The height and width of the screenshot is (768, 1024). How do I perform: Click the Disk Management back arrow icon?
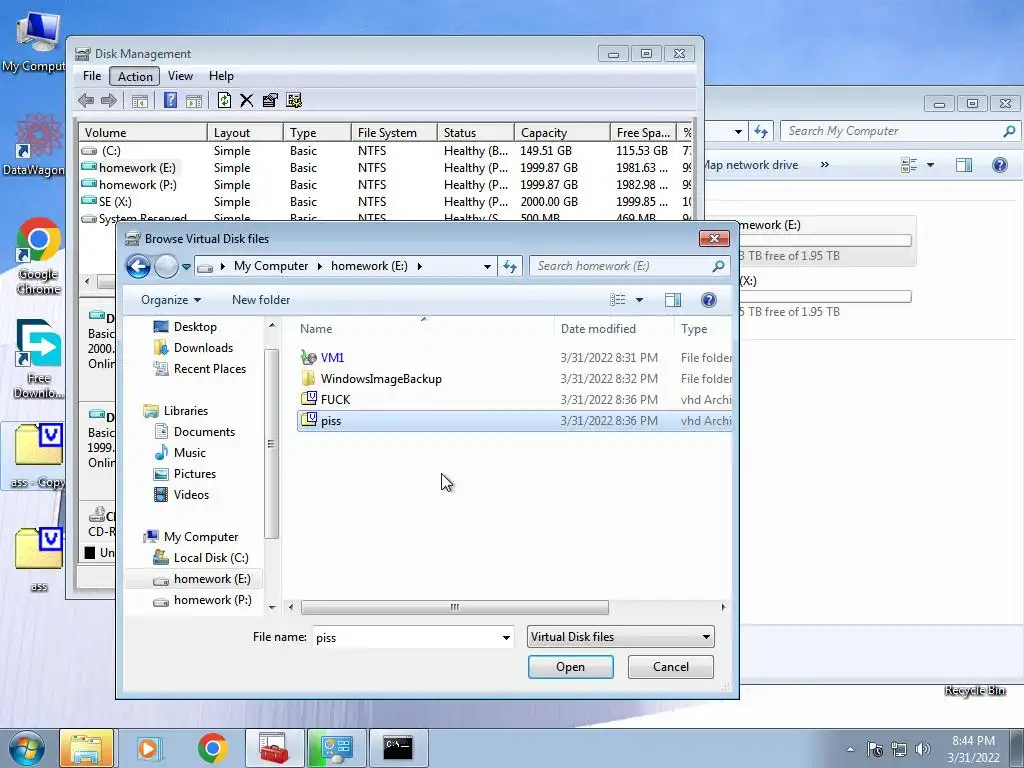86,100
